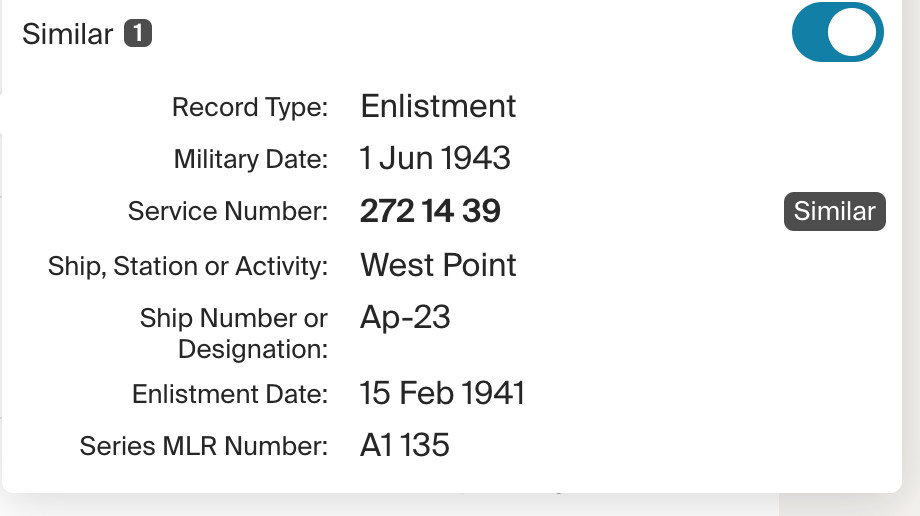Click the Series MLR Number label
920x516 pixels.
pos(203,447)
